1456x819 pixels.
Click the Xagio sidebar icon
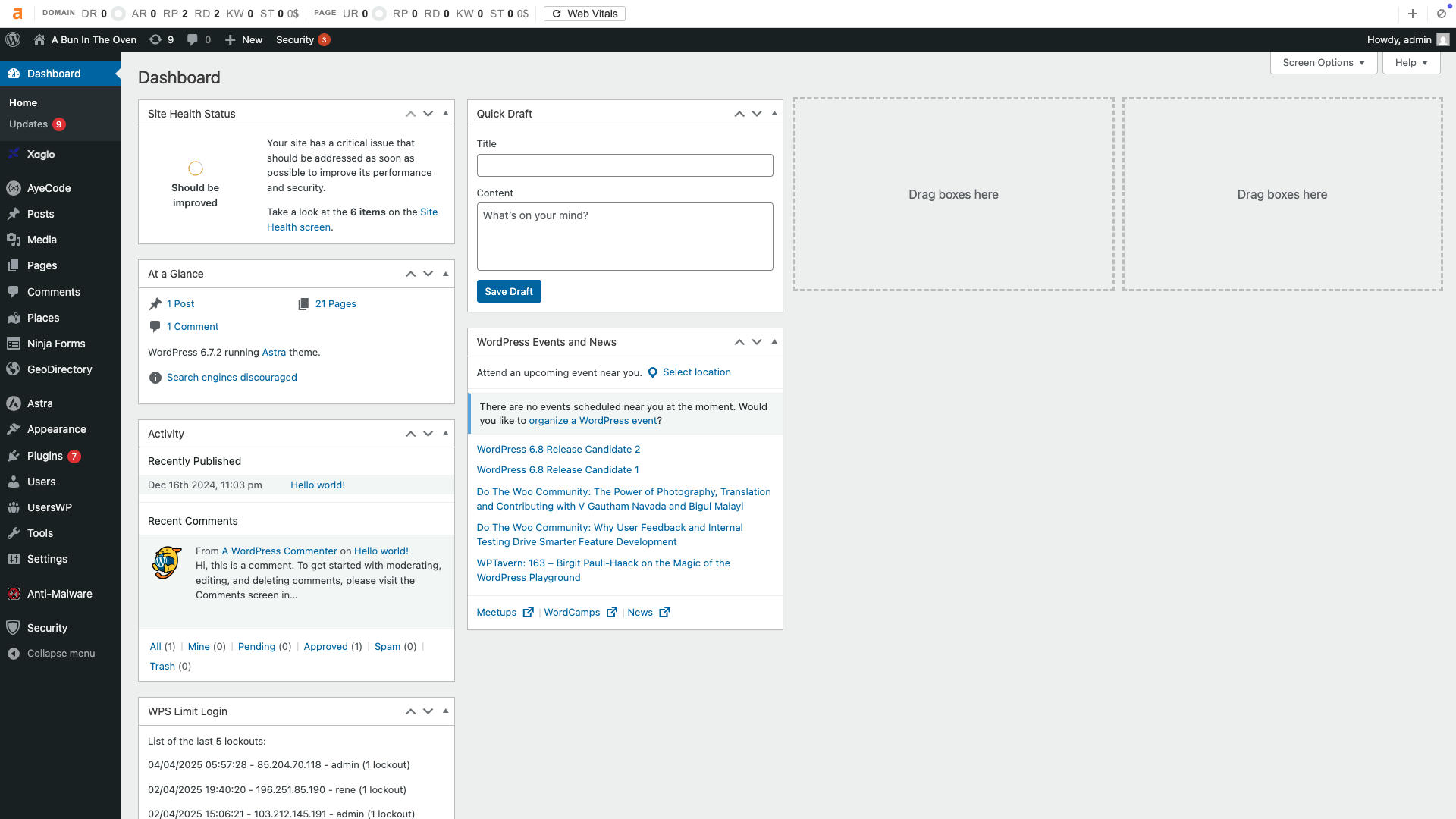(14, 154)
